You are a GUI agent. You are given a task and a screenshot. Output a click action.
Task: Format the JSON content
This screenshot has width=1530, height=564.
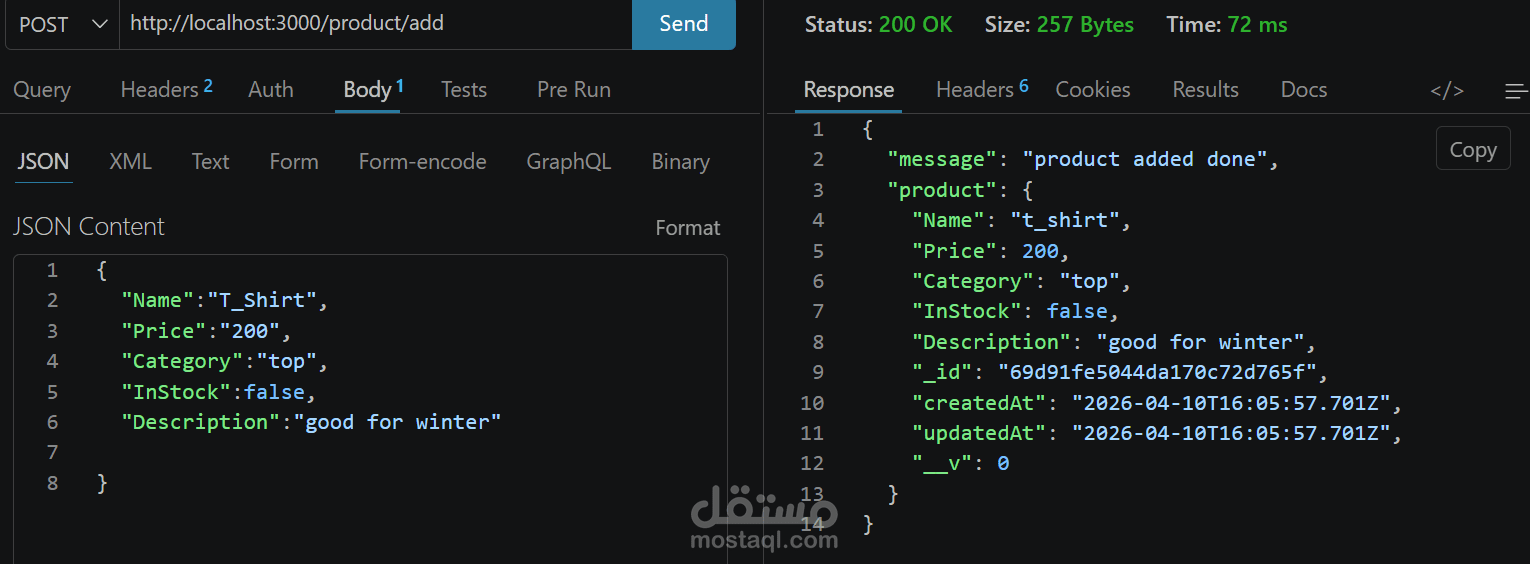688,228
